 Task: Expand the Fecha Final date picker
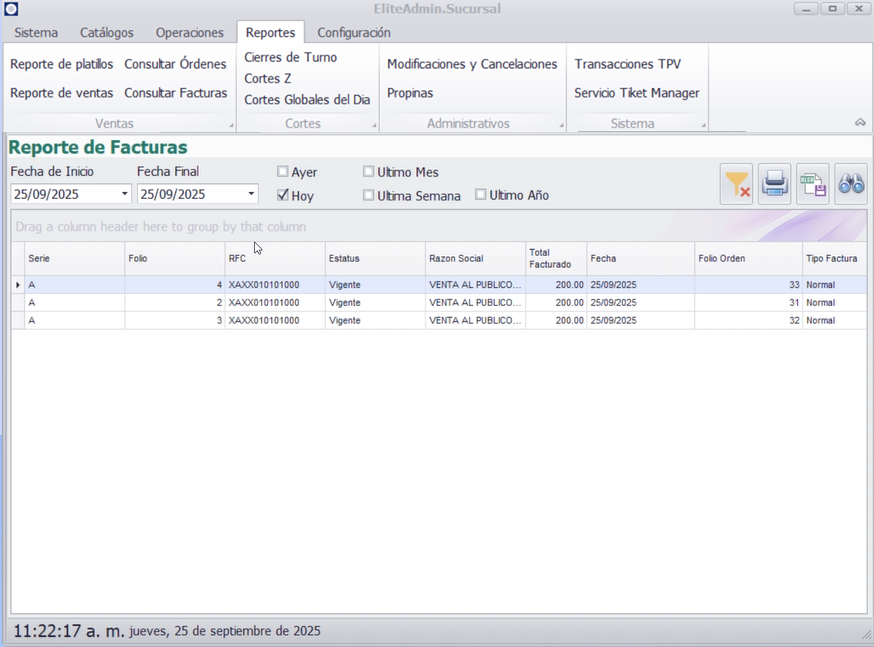[x=251, y=194]
